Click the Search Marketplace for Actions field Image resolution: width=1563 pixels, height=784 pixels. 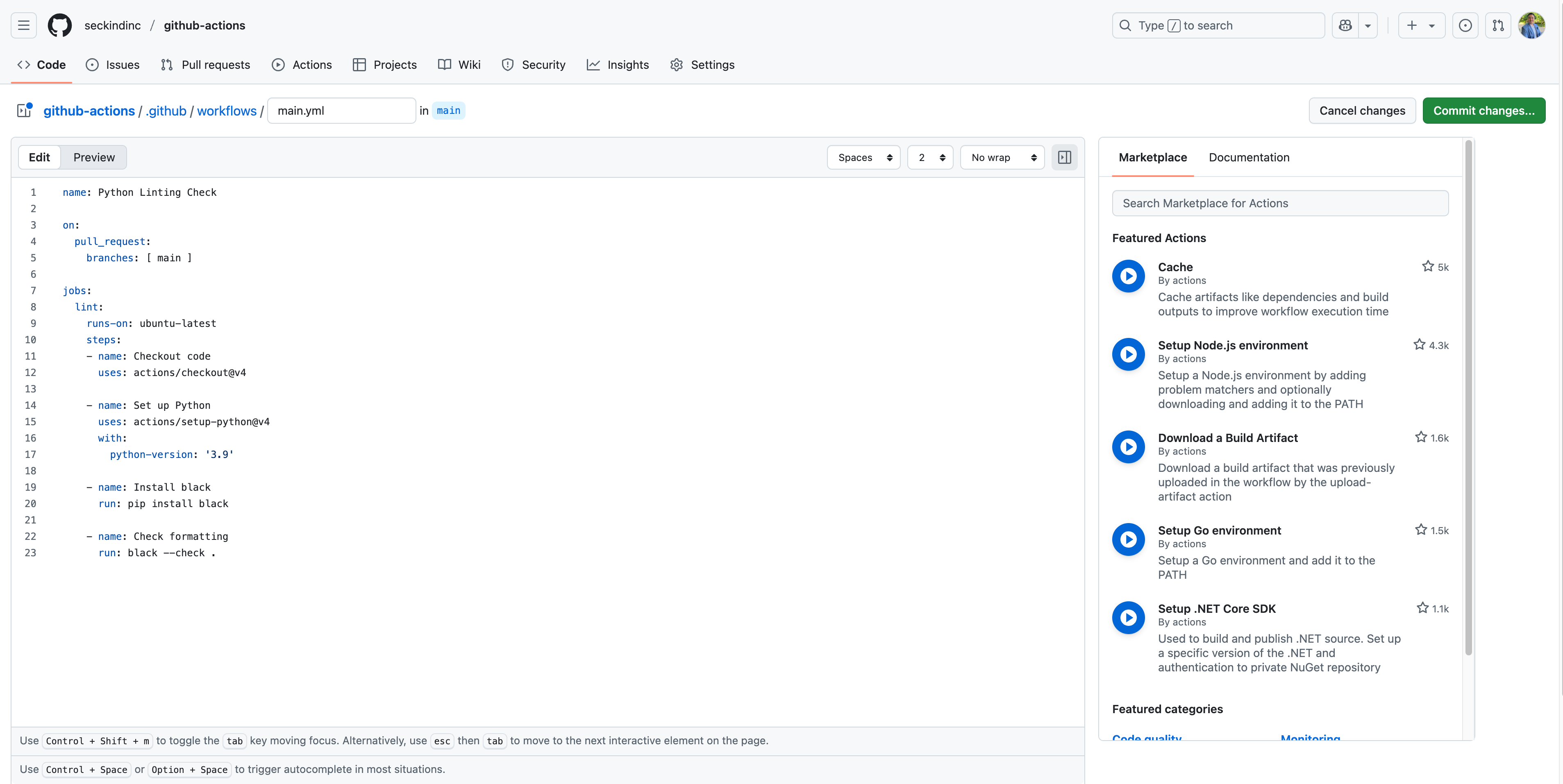(x=1280, y=204)
